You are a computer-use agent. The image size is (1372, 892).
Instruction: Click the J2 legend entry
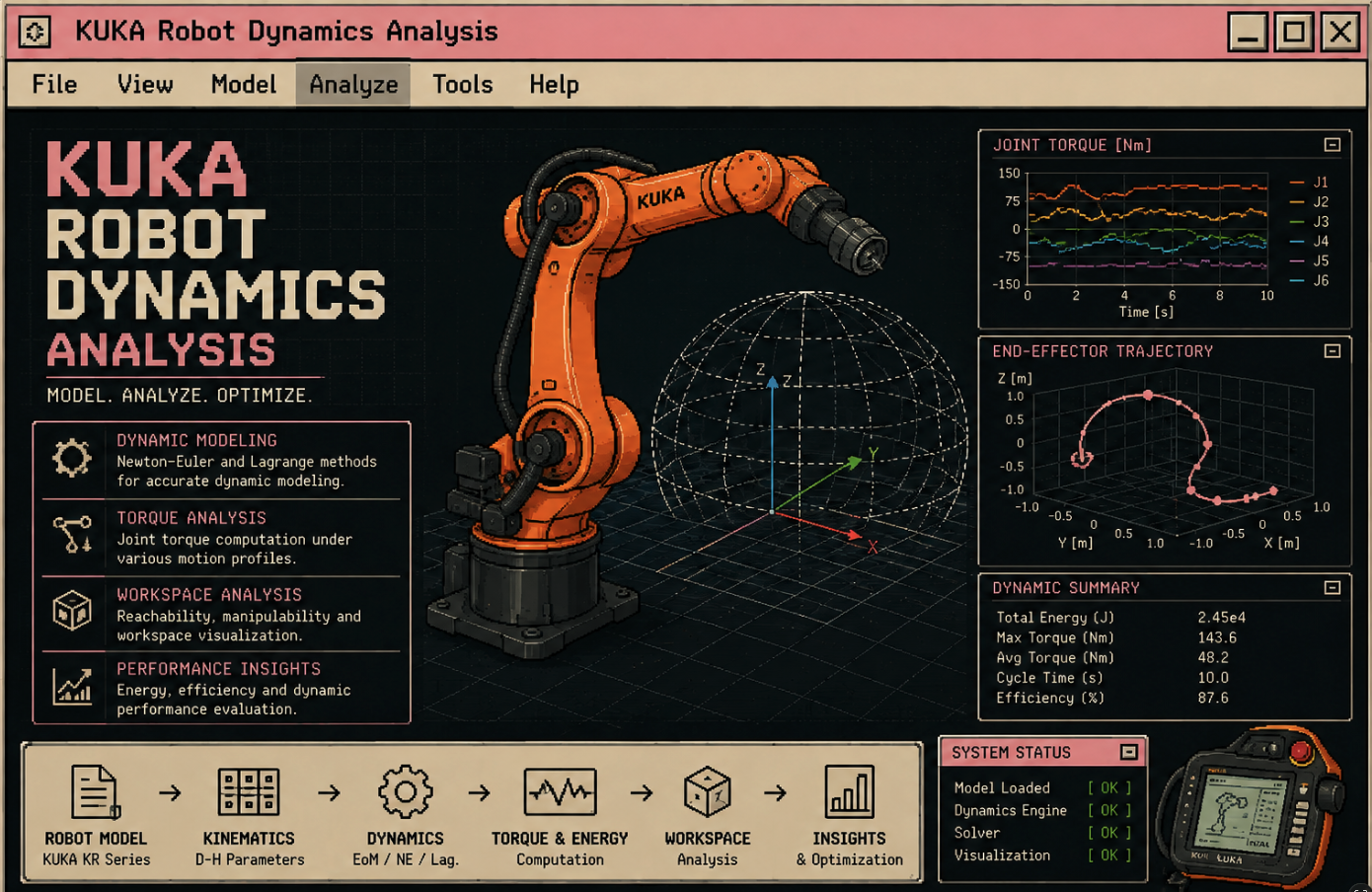pos(1310,202)
